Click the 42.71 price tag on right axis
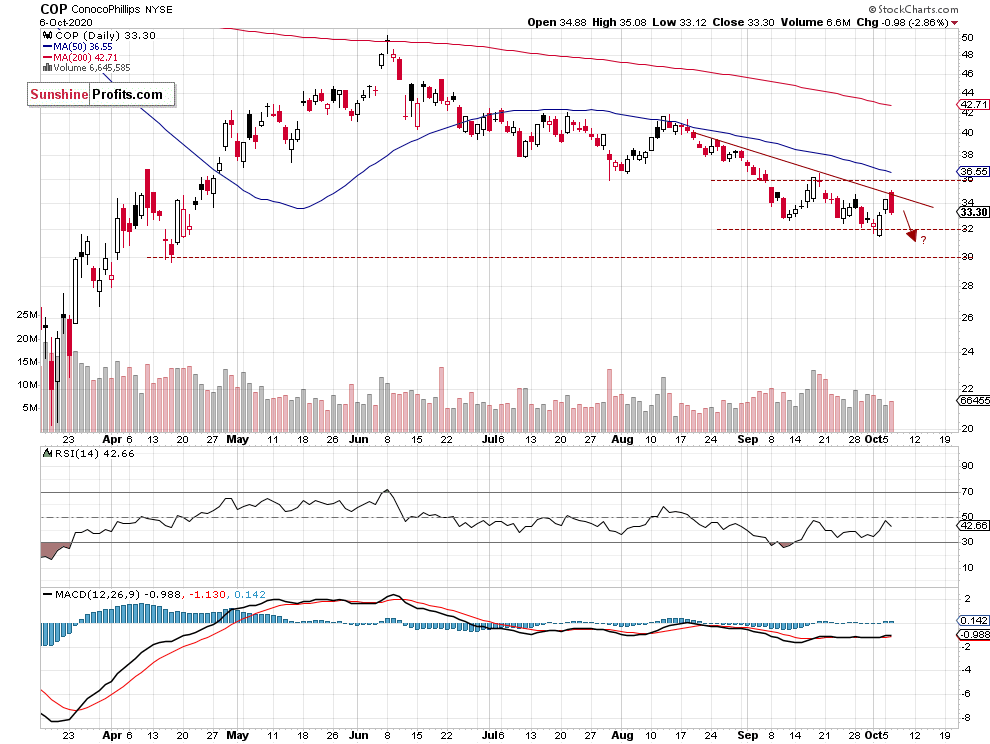 coord(974,104)
